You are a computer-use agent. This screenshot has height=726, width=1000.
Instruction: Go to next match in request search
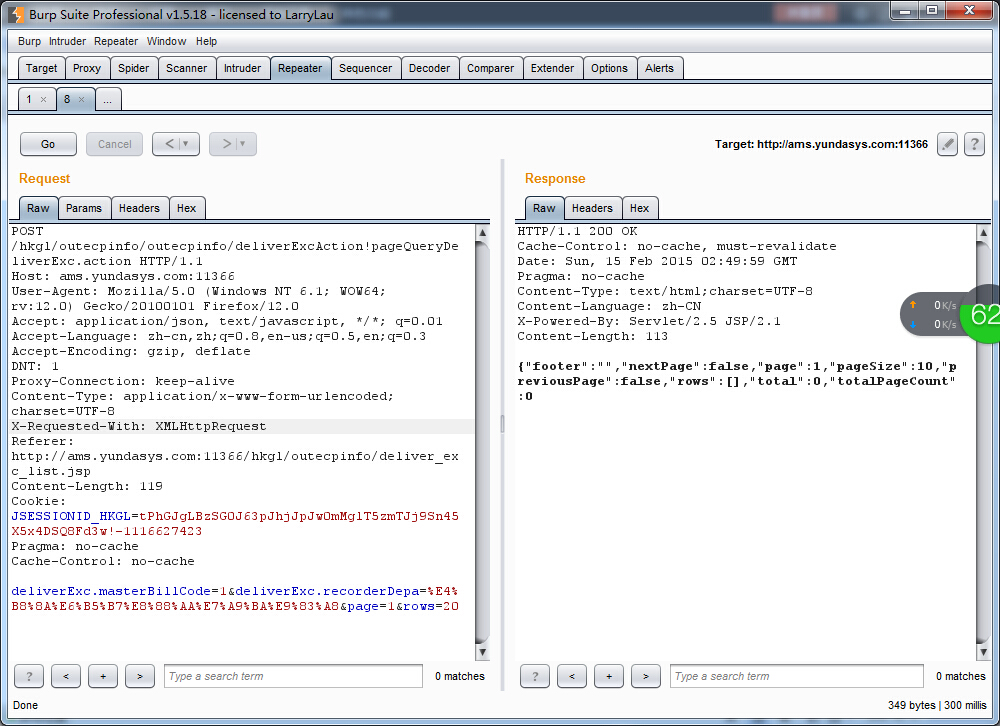click(140, 676)
